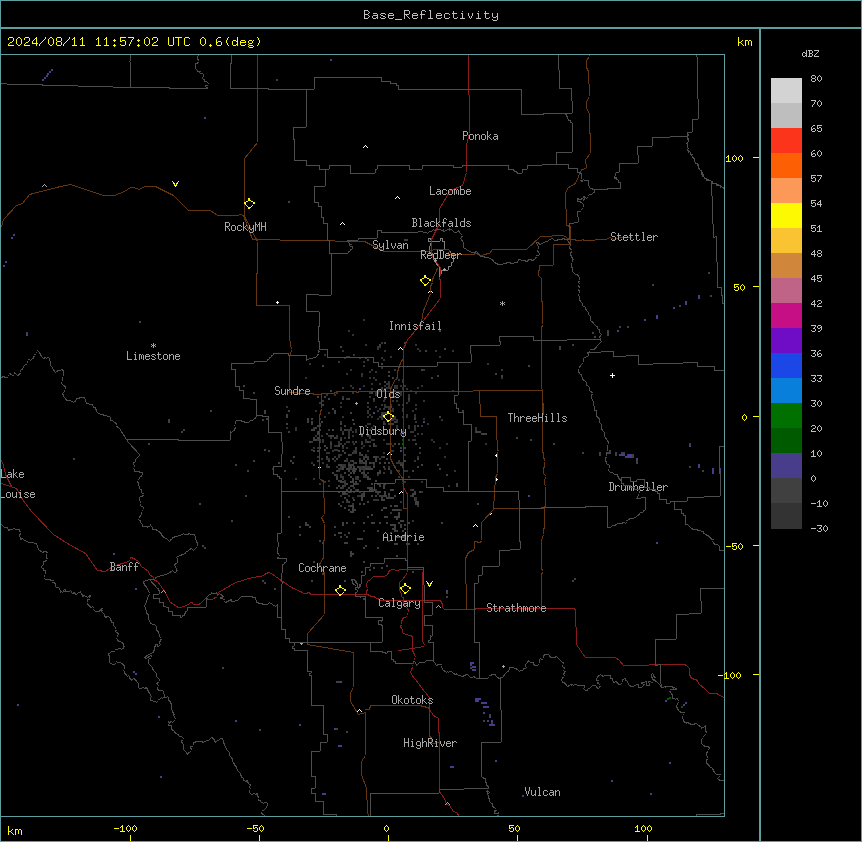Click the Ponoka town label

click(x=480, y=136)
